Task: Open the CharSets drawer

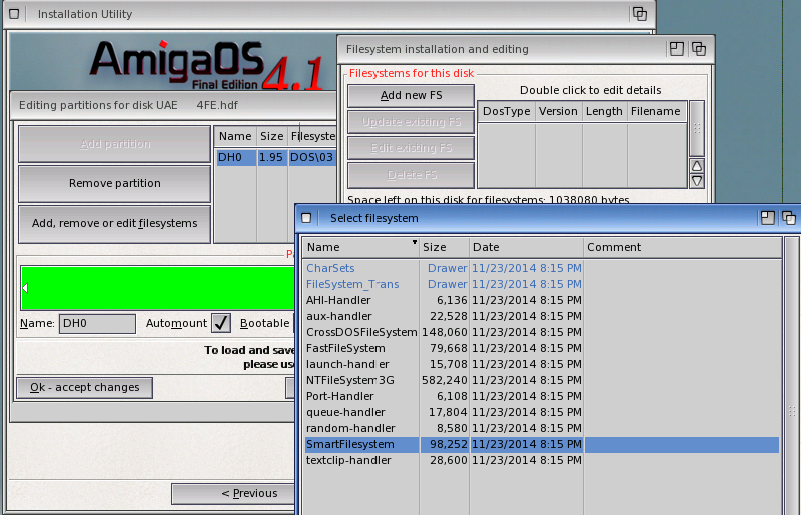Action: point(330,268)
